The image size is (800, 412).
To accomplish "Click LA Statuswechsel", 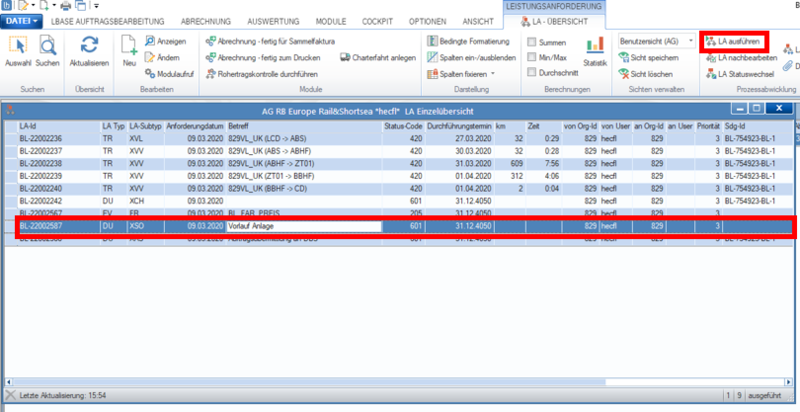I will click(740, 74).
